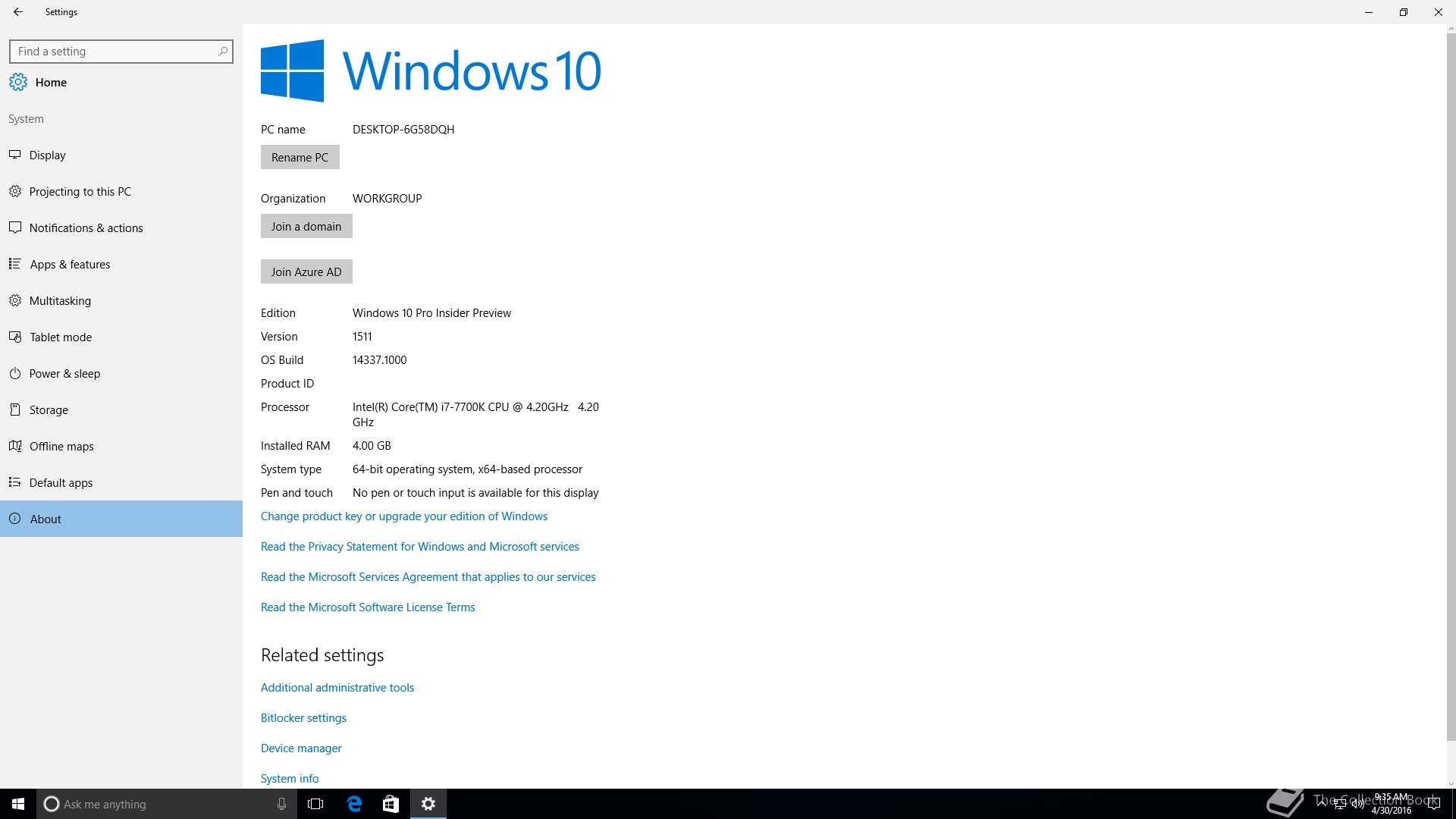Viewport: 1456px width, 819px height.
Task: Click the search magnifier in Find a setting
Action: [x=222, y=52]
